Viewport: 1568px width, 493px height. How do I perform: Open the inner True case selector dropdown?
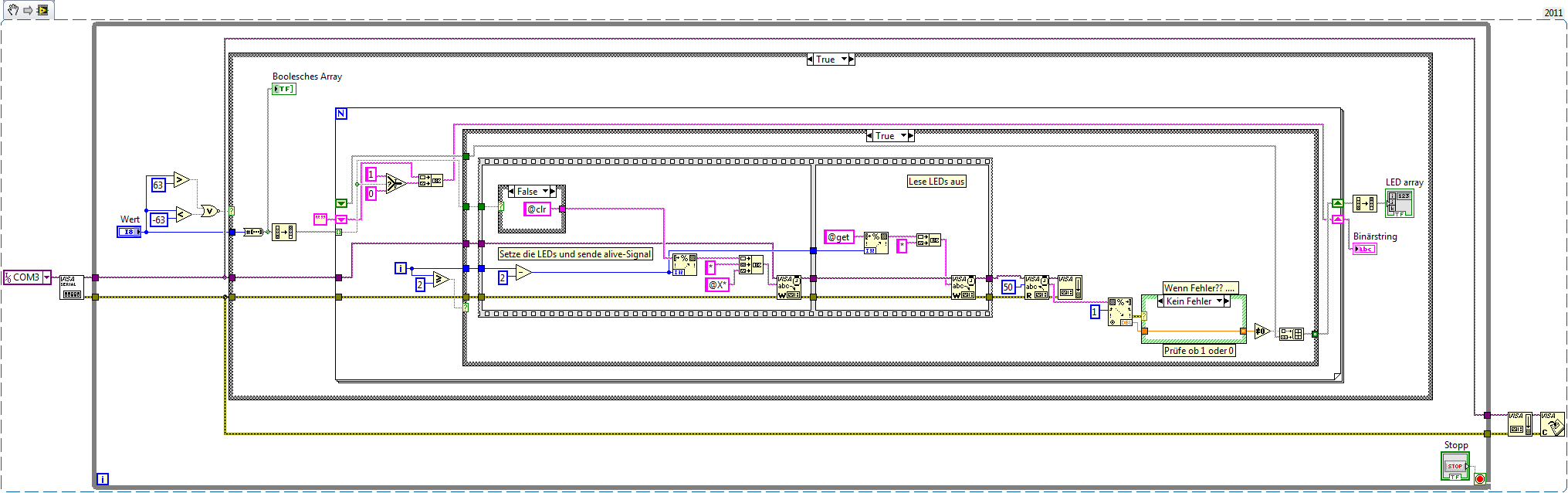coord(904,136)
